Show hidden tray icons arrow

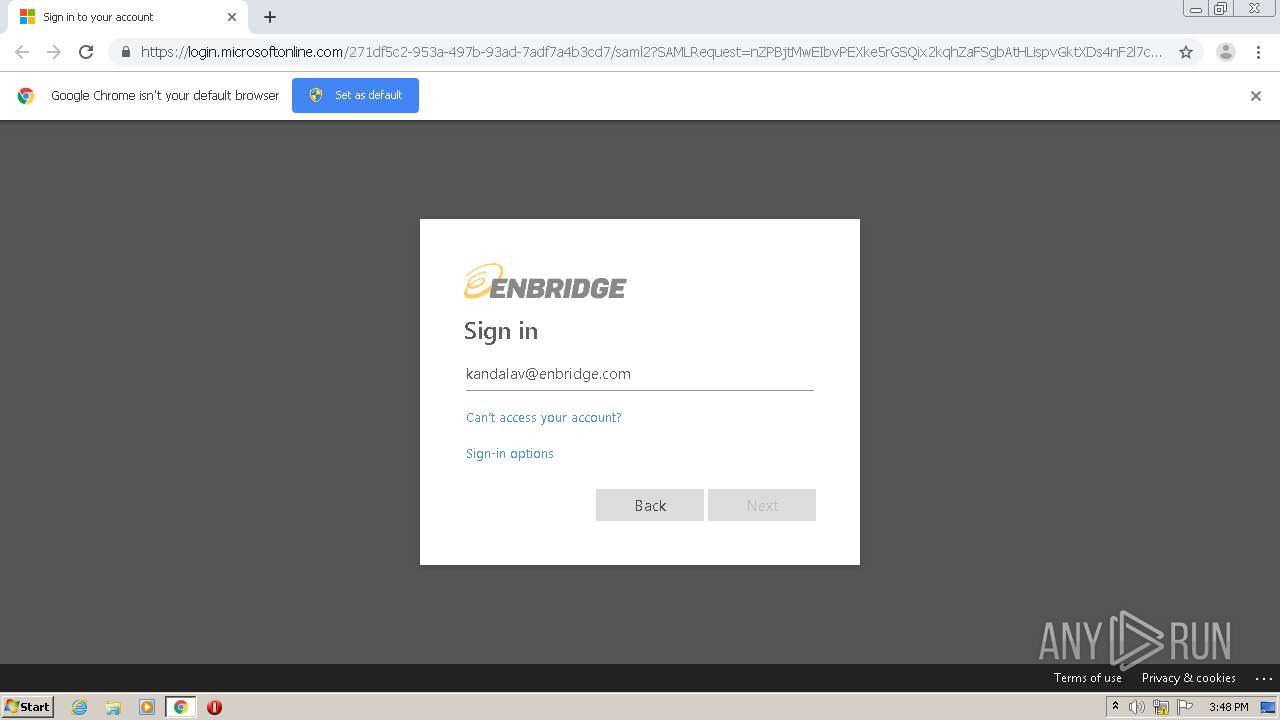point(1116,707)
